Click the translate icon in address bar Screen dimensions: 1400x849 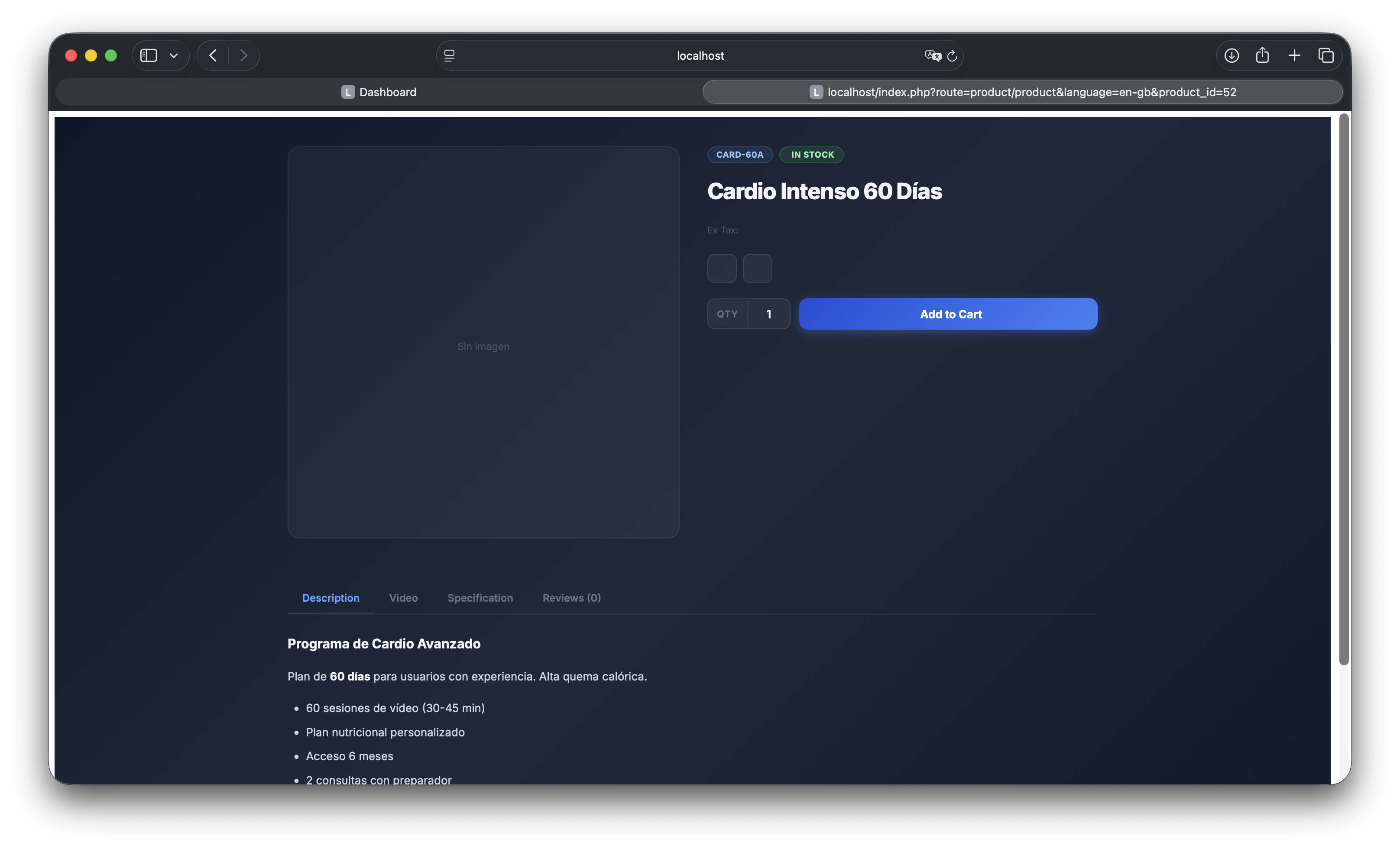(x=932, y=55)
